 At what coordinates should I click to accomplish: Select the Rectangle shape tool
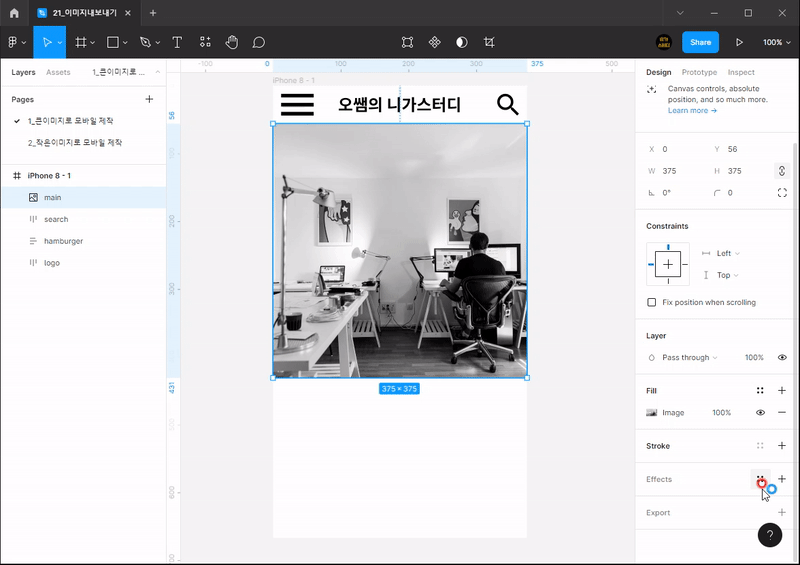pos(113,42)
